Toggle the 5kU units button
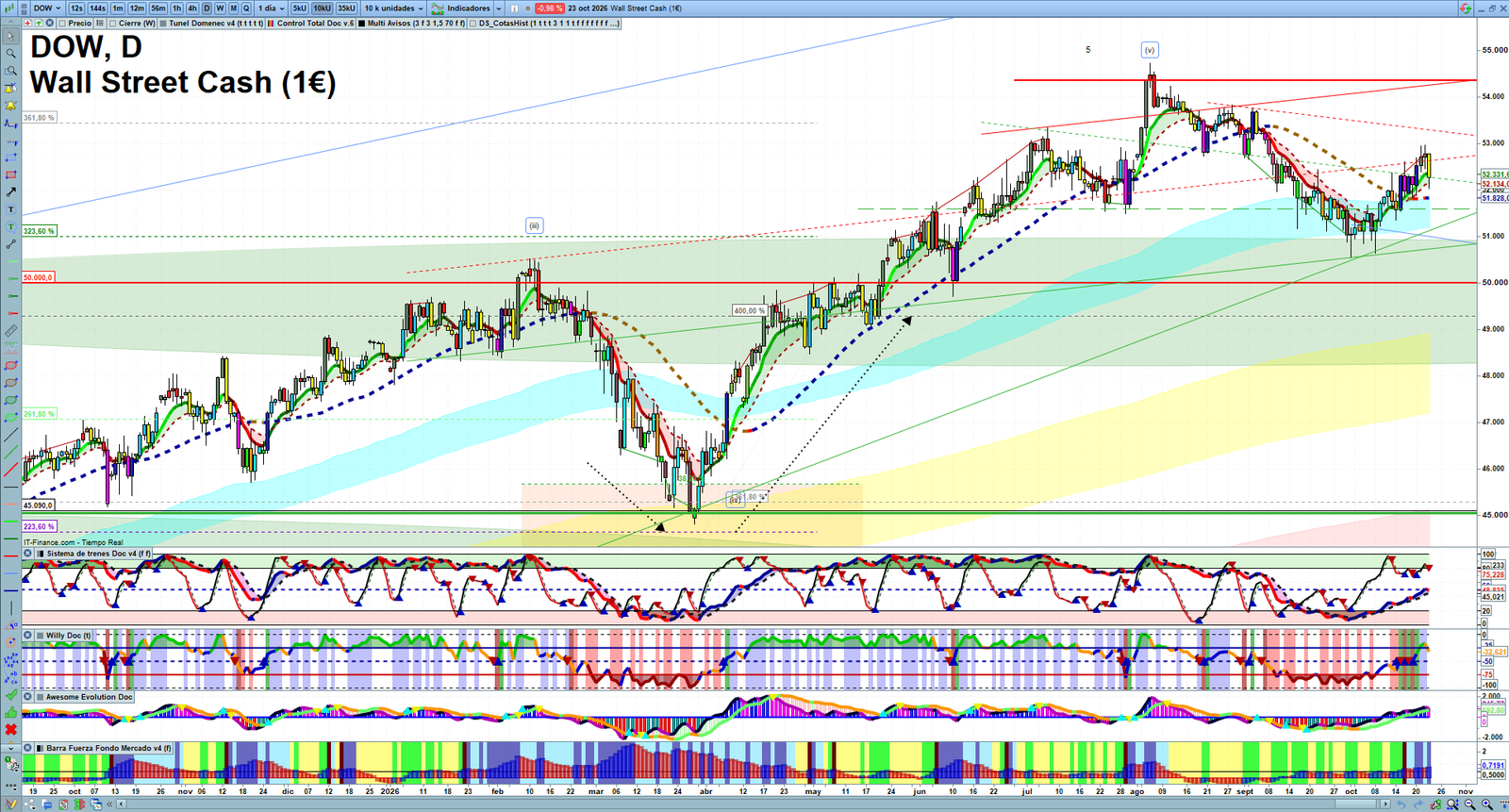Image resolution: width=1509 pixels, height=812 pixels. (x=299, y=8)
